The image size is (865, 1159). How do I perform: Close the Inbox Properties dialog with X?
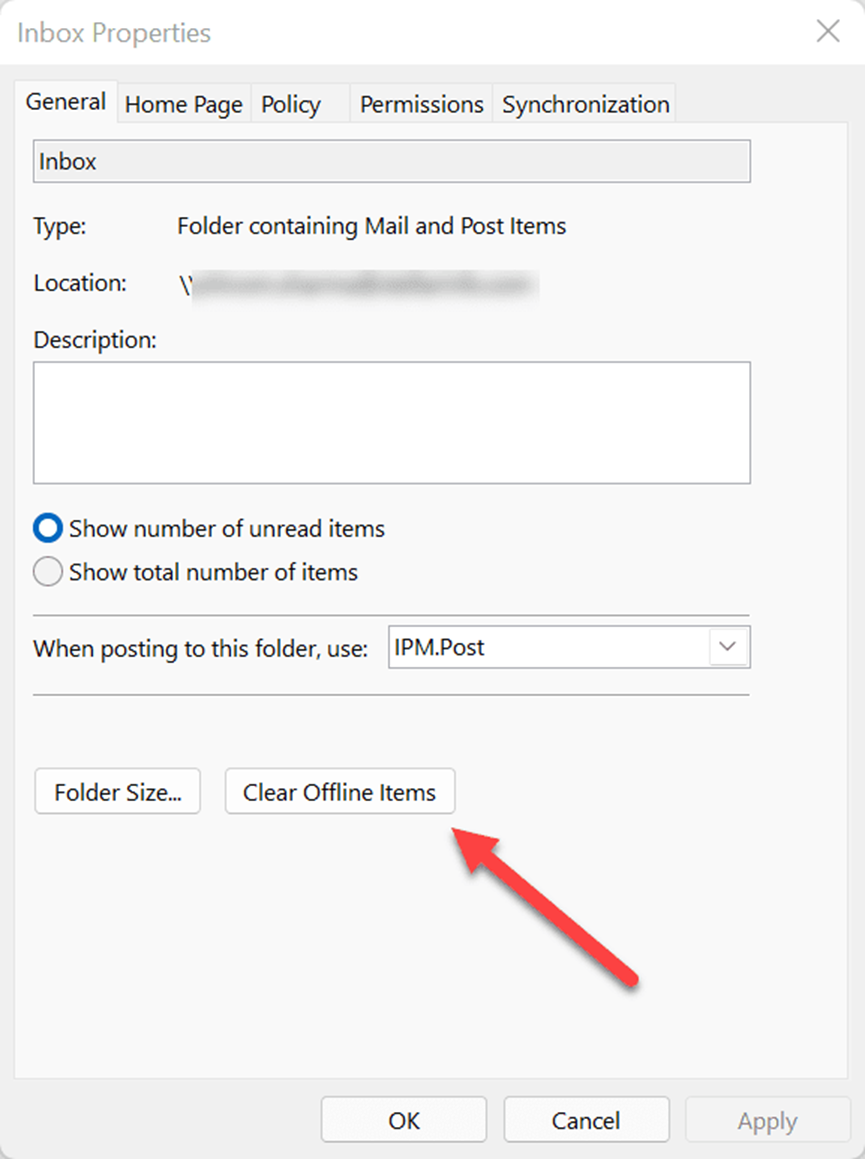[827, 31]
